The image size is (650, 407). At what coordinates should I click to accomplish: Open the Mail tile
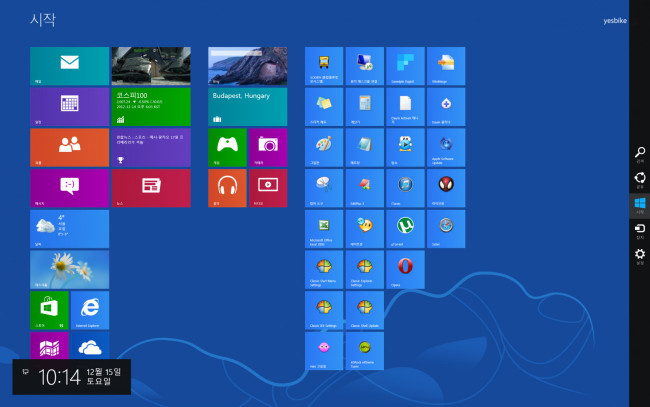click(x=69, y=66)
